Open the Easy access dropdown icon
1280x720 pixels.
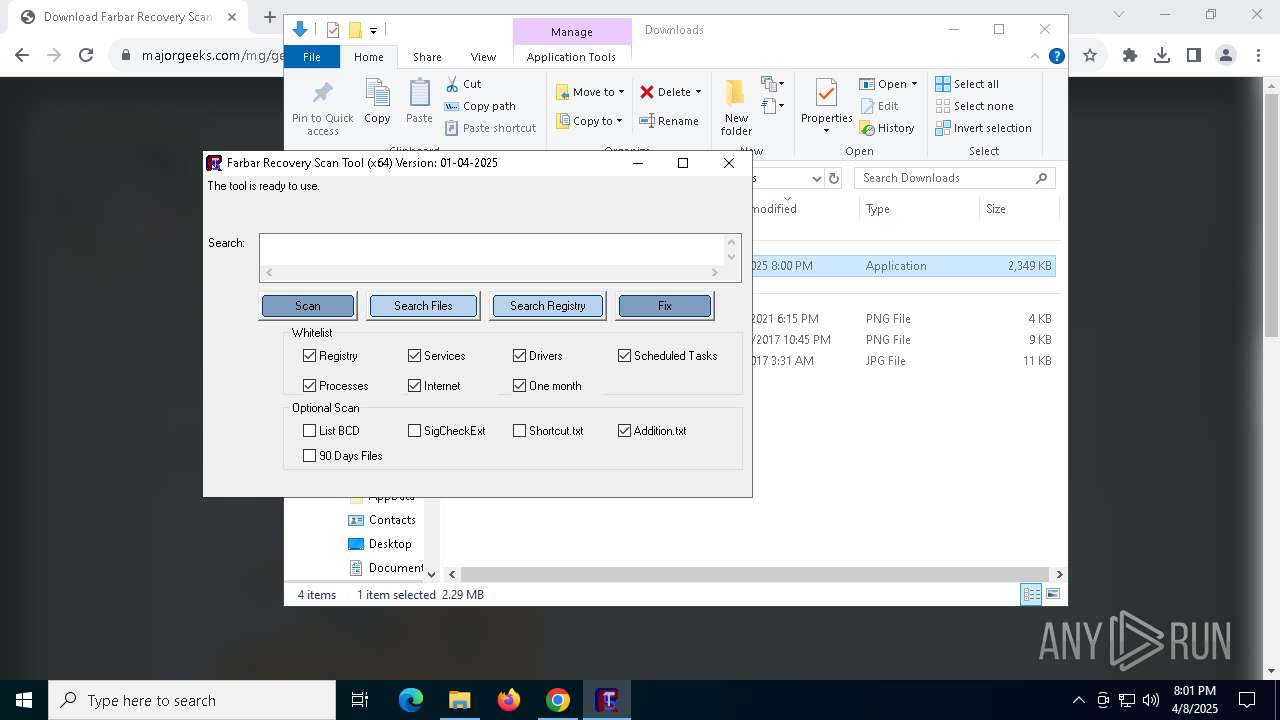[773, 105]
